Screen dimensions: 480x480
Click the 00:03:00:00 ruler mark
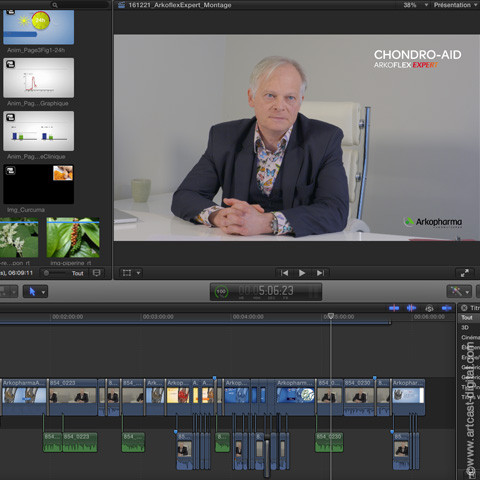point(158,317)
